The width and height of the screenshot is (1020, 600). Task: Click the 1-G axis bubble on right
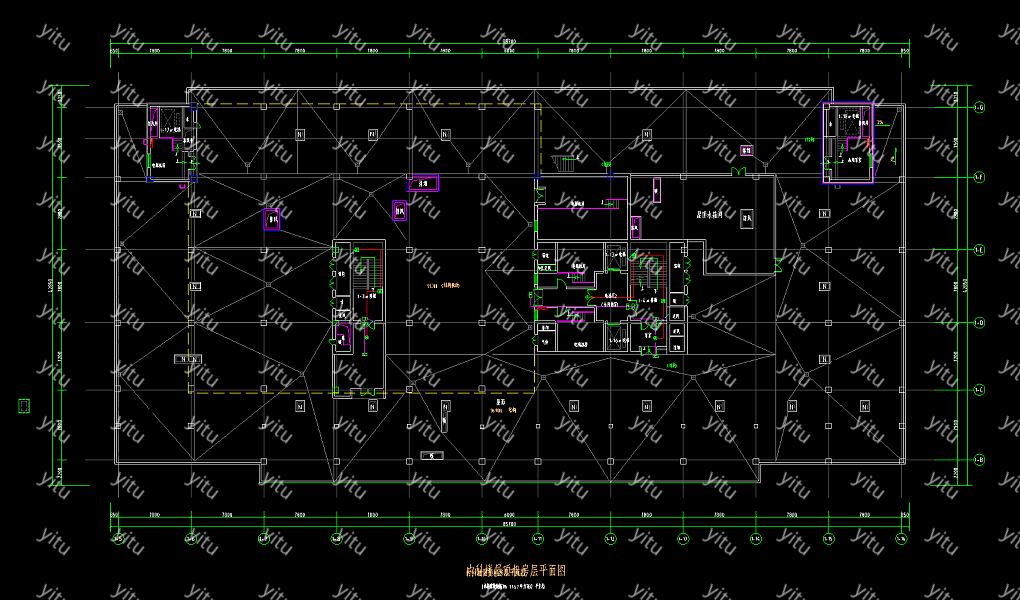[x=980, y=107]
